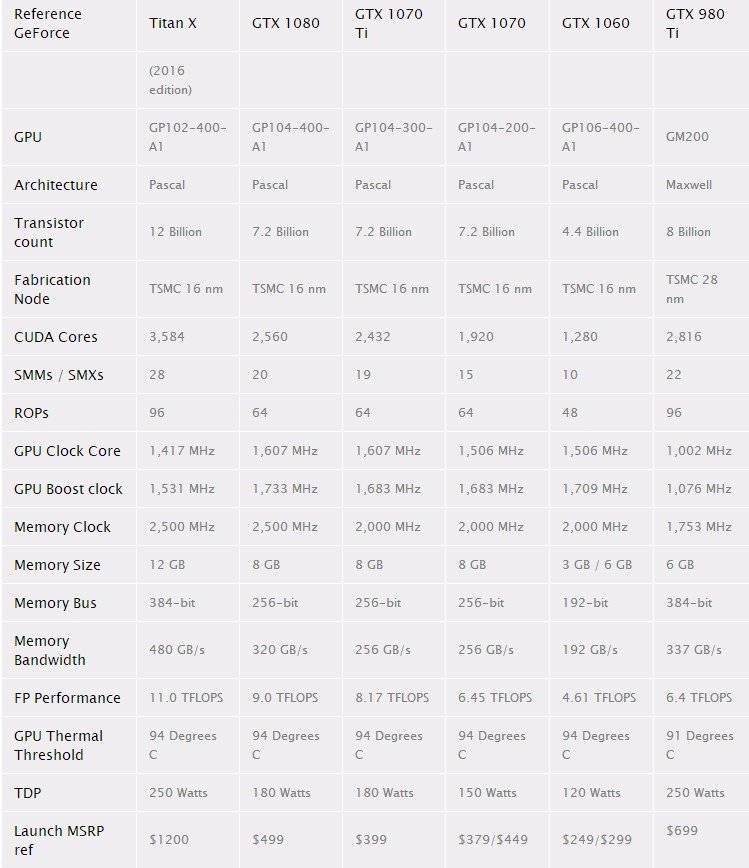
Task: Select the CUDA Cores row label
Action: (56, 337)
